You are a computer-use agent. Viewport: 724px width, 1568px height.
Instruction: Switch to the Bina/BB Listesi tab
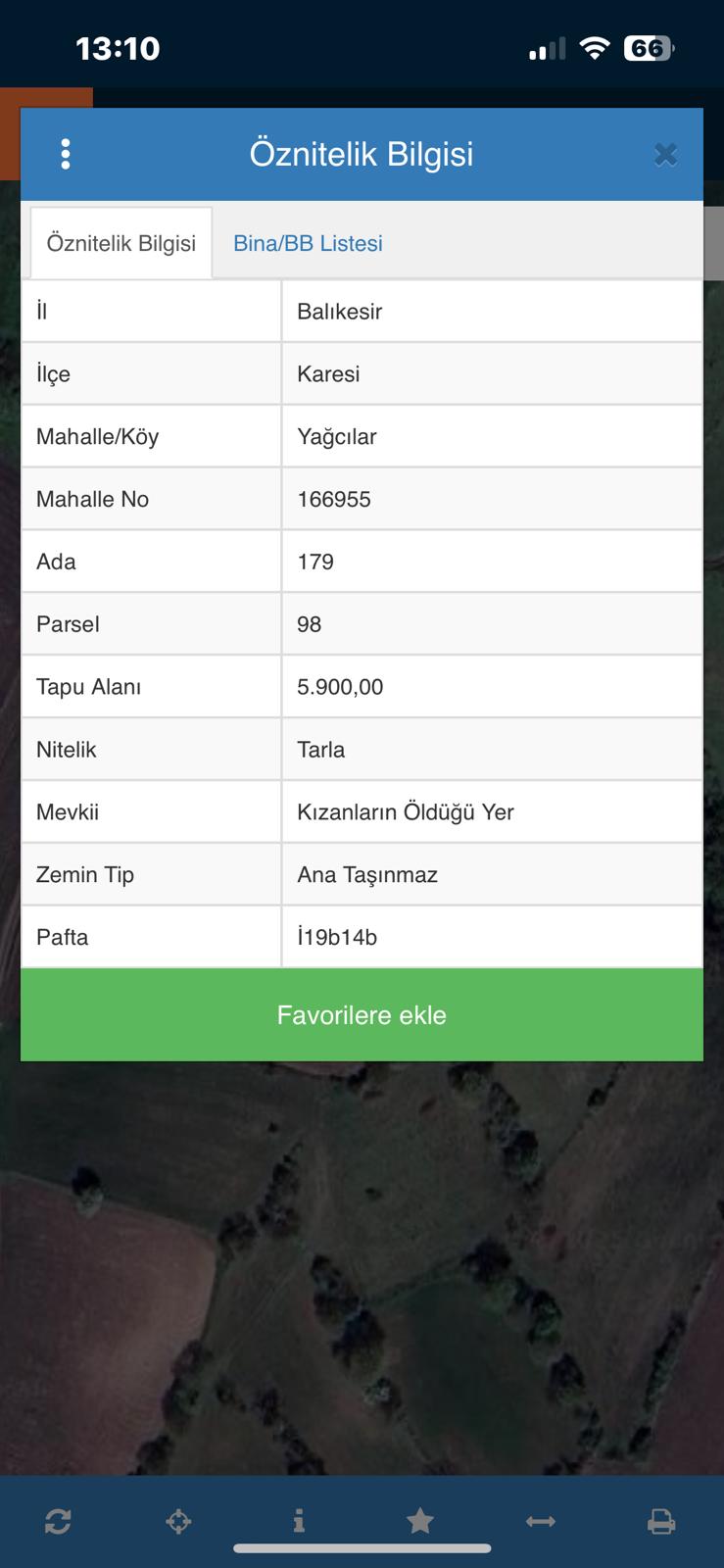tap(308, 243)
